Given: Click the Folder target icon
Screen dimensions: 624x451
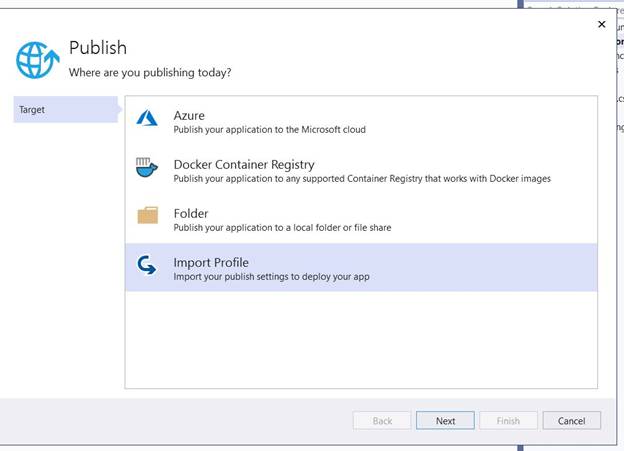Looking at the screenshot, I should point(148,215).
